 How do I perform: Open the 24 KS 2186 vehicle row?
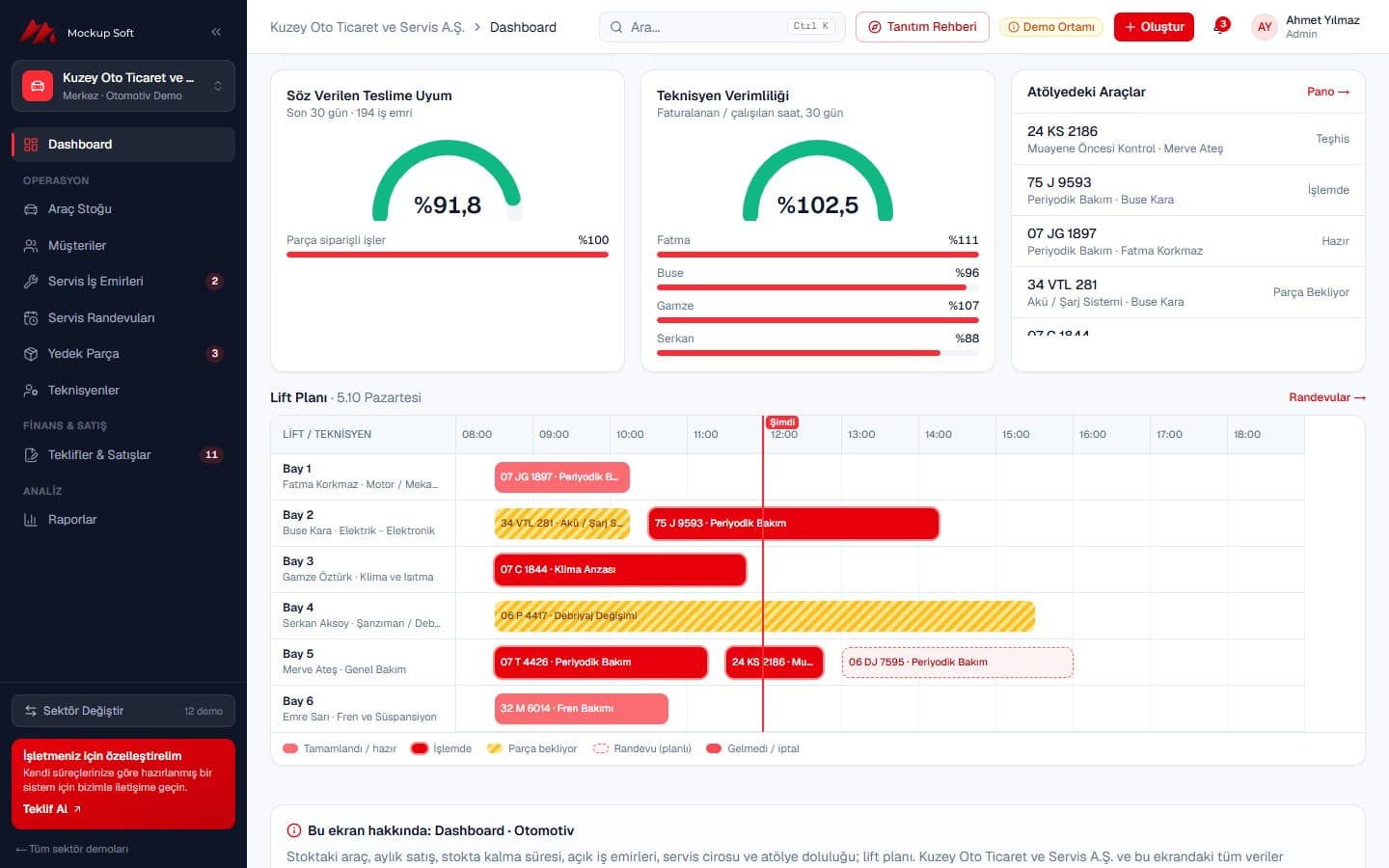click(1188, 139)
